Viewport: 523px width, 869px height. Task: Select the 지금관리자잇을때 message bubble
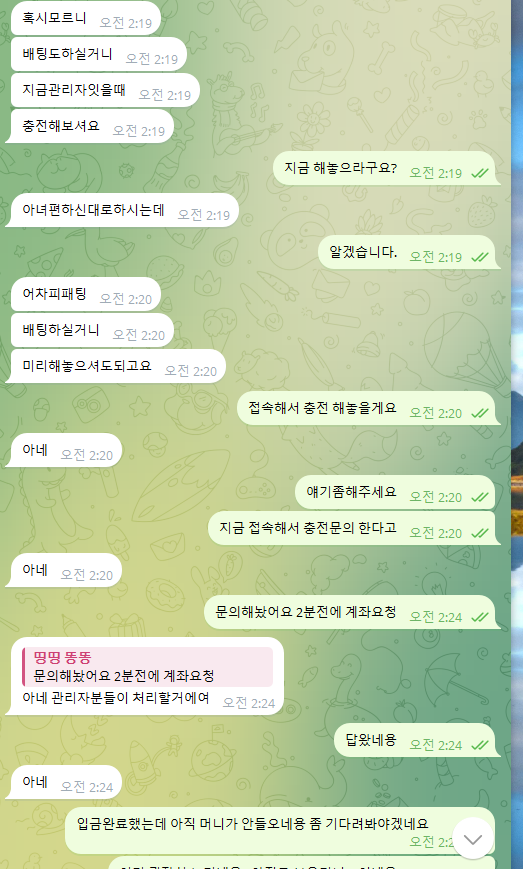(x=105, y=90)
